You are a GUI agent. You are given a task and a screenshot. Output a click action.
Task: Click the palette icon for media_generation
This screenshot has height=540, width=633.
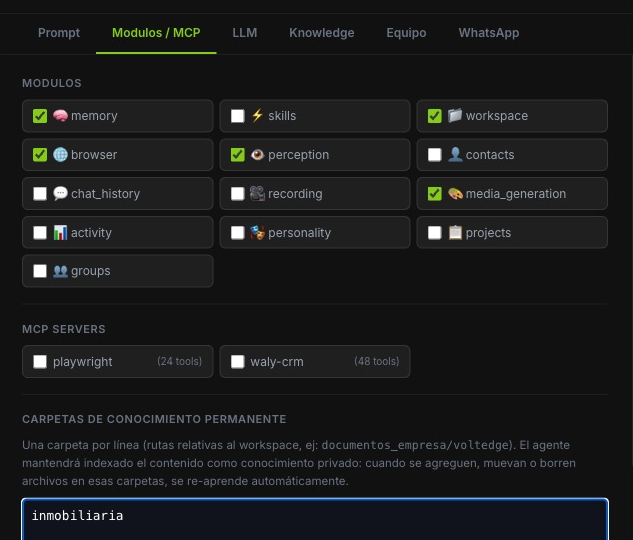point(455,193)
